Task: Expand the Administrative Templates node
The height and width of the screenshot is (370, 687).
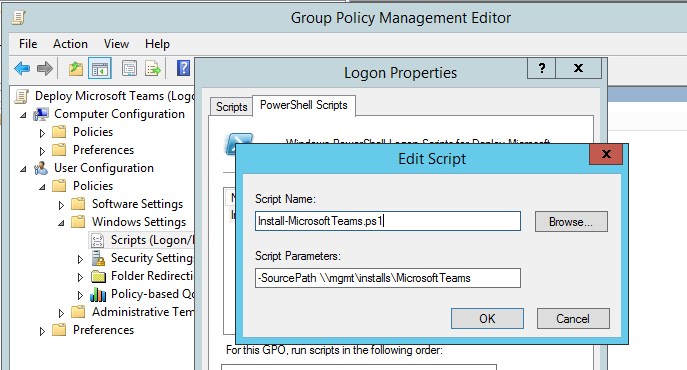Action: (x=61, y=313)
